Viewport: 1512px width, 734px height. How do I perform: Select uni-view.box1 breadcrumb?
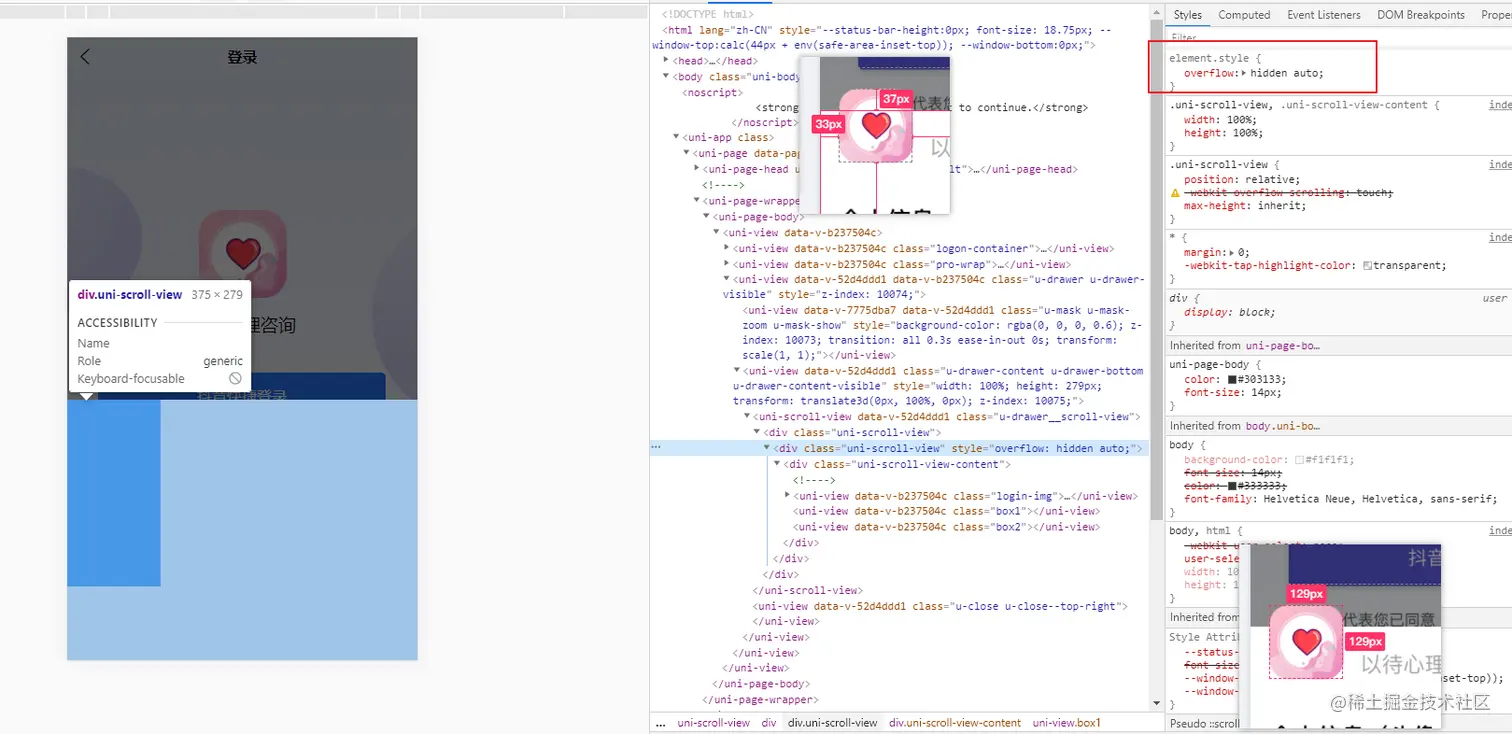coord(1067,723)
